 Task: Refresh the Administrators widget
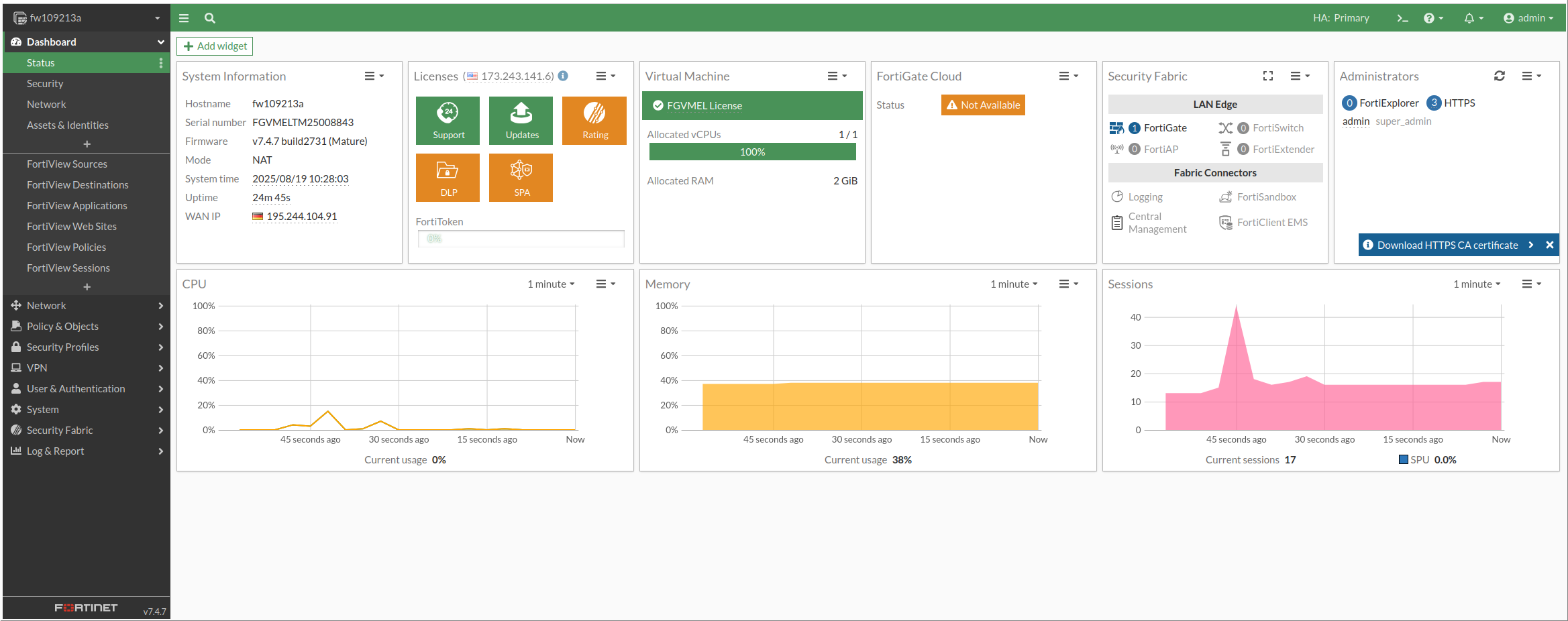pos(1500,76)
